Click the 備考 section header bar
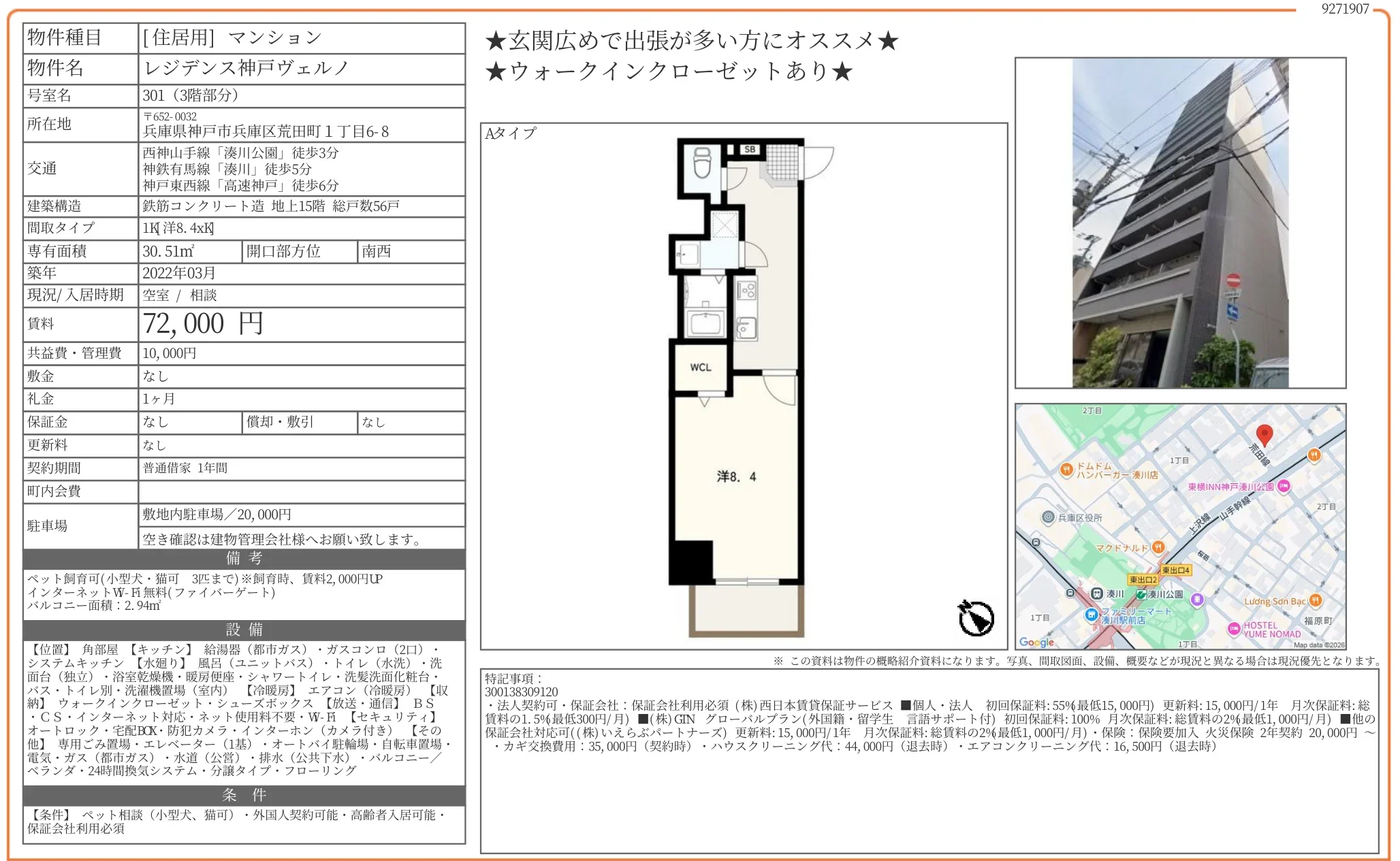Screen dimensions: 1400x861 pos(244,559)
